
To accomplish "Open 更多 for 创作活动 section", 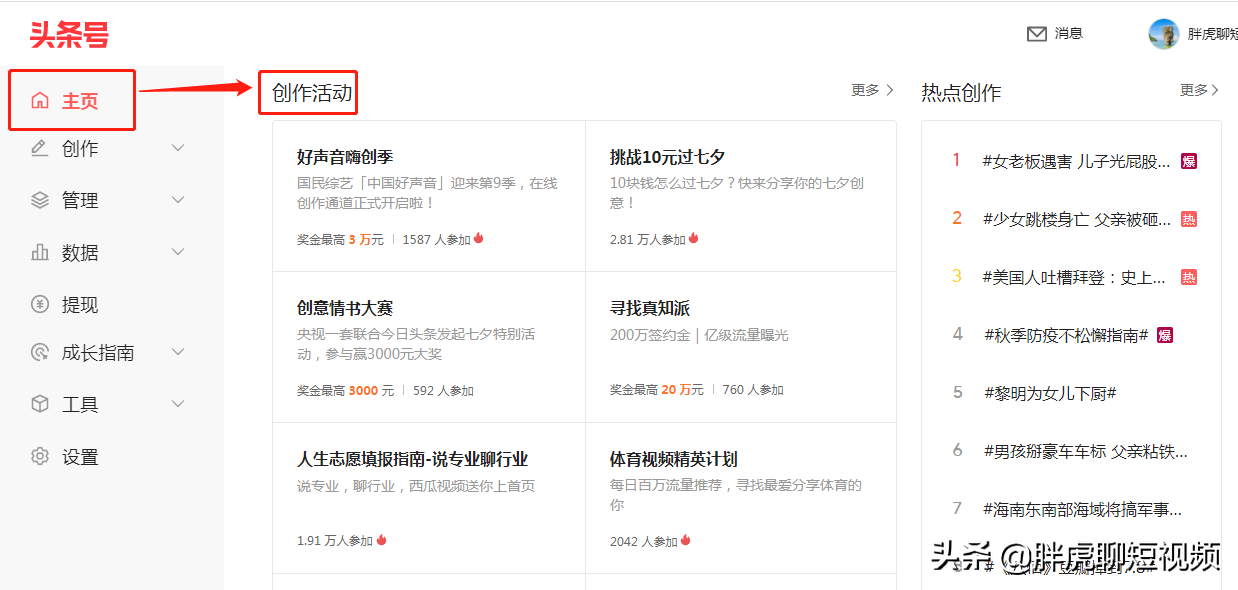I will (x=872, y=90).
